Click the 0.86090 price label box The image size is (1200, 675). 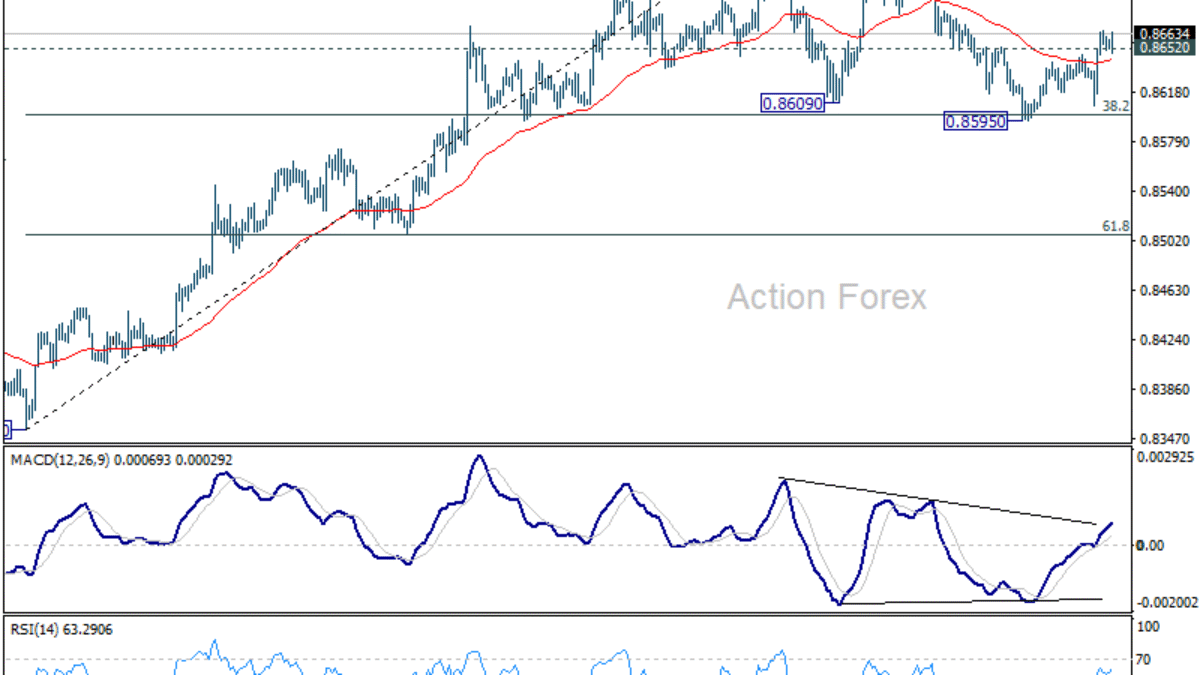pos(793,102)
